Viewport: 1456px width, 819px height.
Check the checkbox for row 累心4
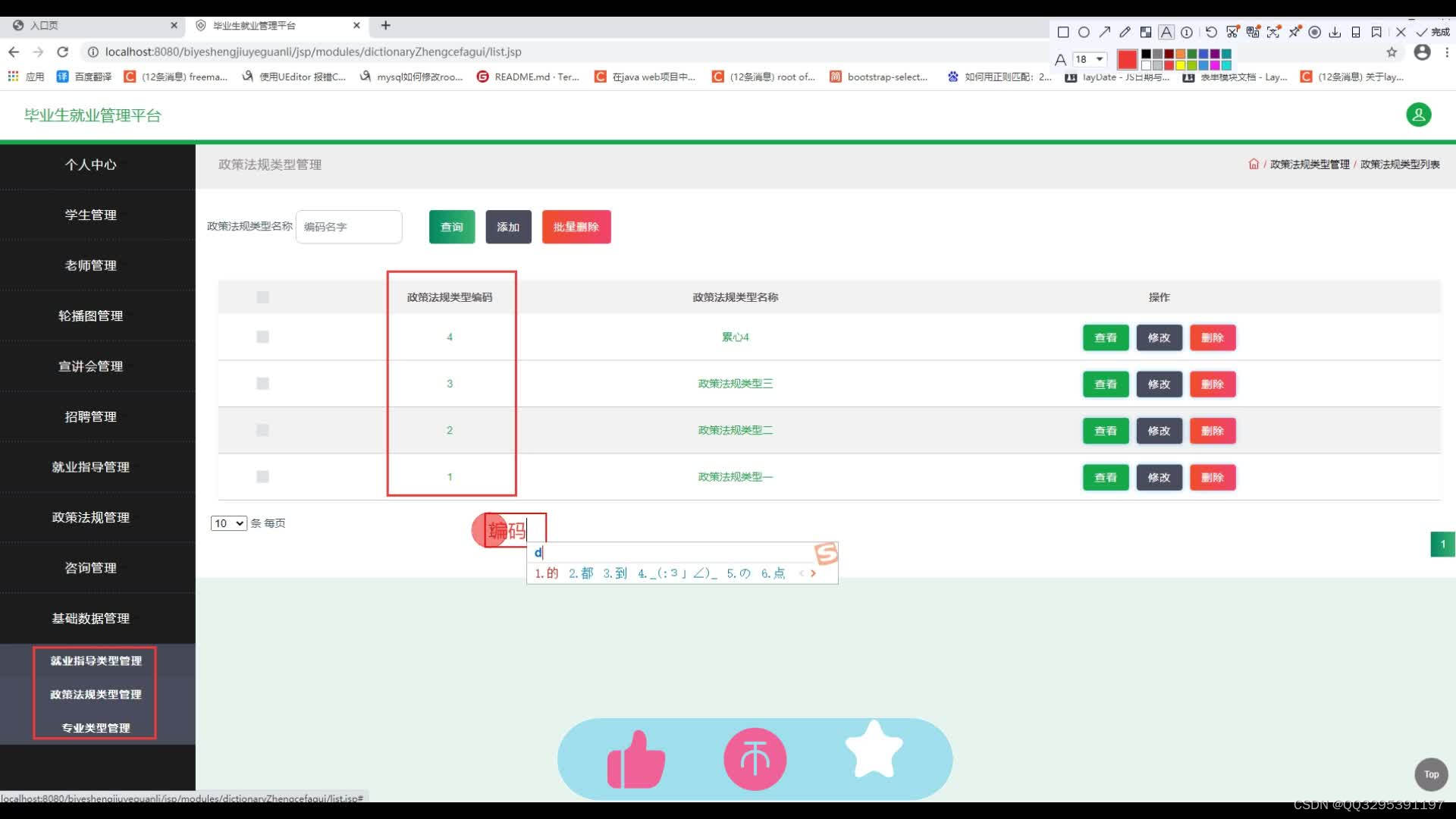click(262, 337)
